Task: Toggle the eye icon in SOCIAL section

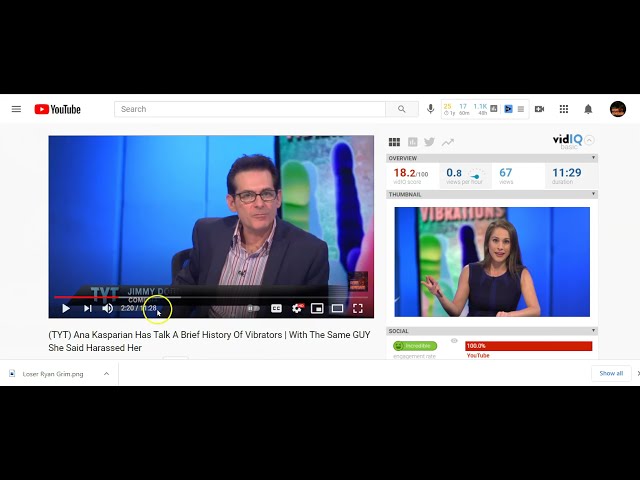Action: pyautogui.click(x=454, y=341)
